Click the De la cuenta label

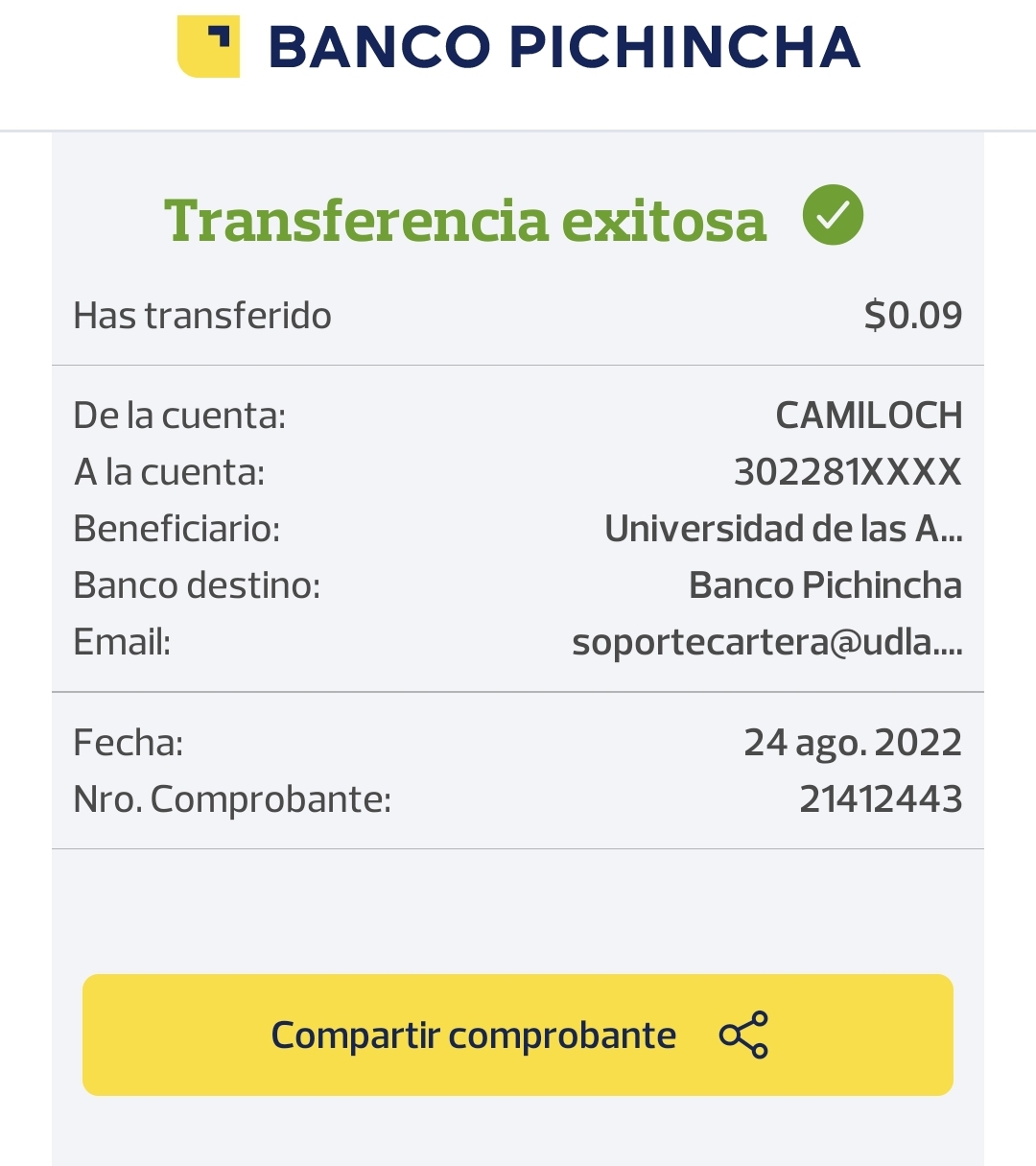coord(179,416)
